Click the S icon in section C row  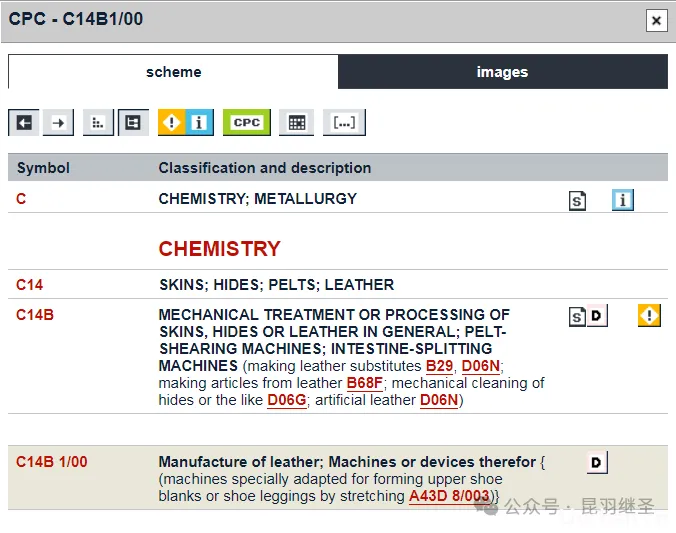tap(578, 201)
